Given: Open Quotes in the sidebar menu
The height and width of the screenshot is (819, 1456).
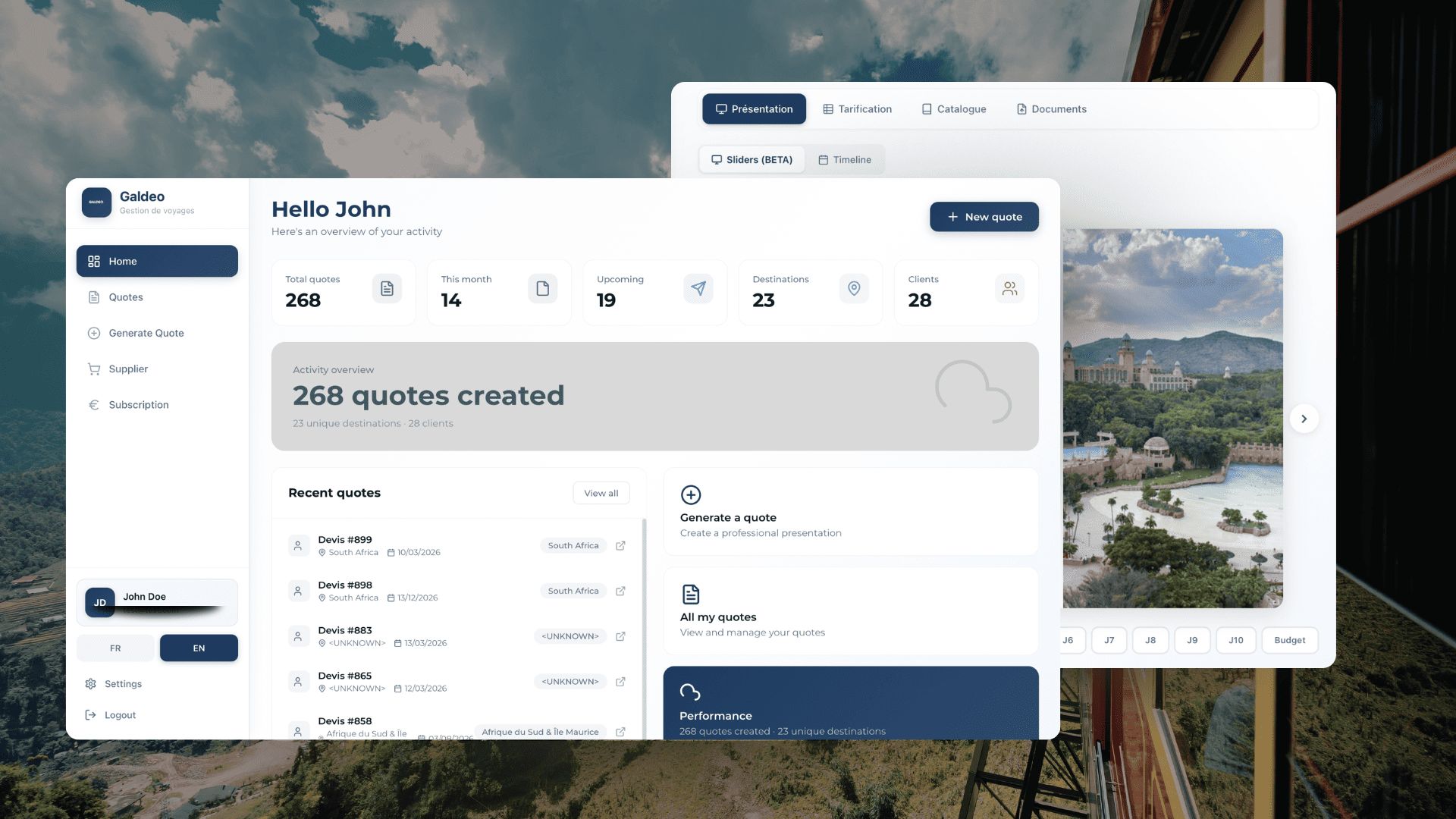Looking at the screenshot, I should click(x=126, y=297).
